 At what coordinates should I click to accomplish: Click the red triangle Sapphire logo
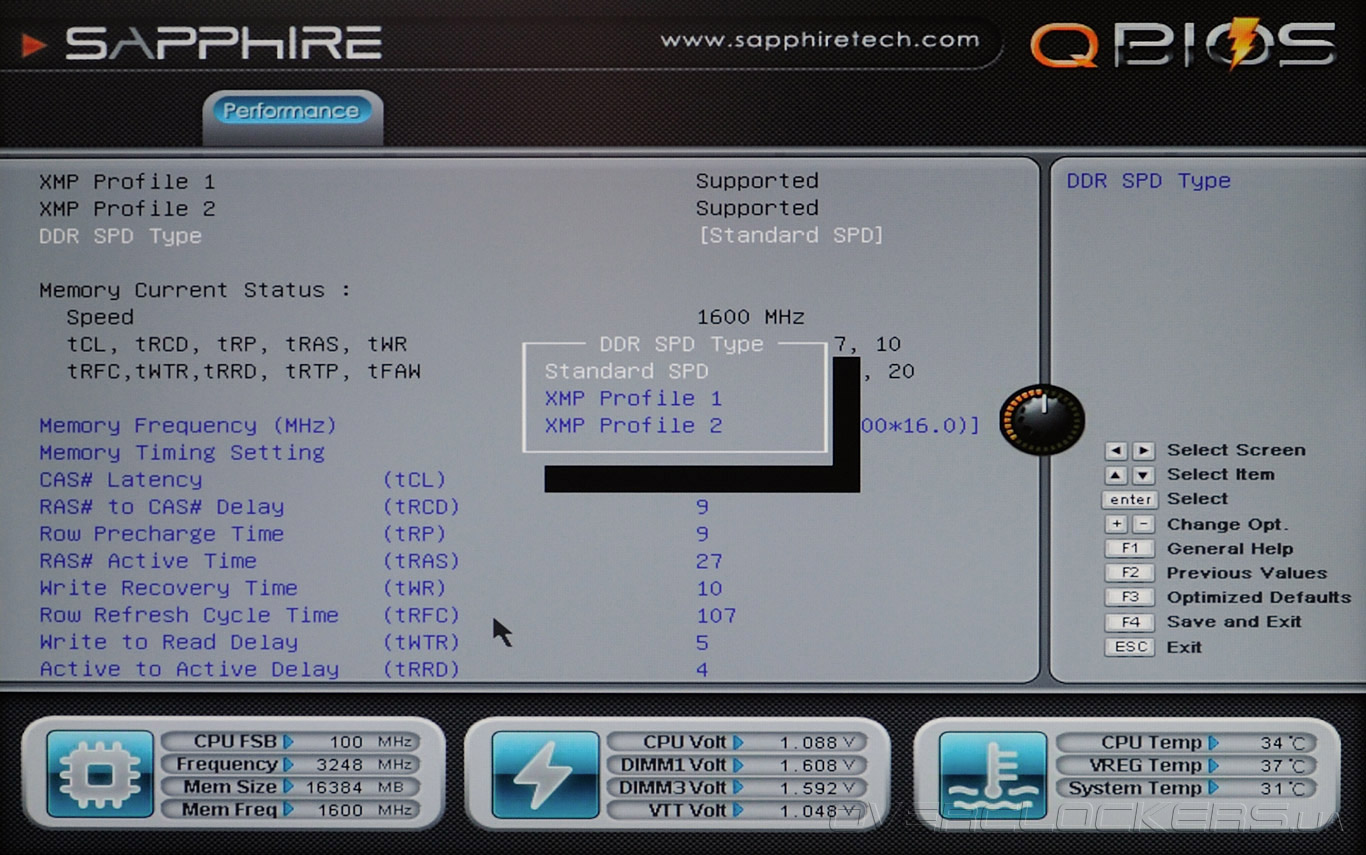[33, 45]
